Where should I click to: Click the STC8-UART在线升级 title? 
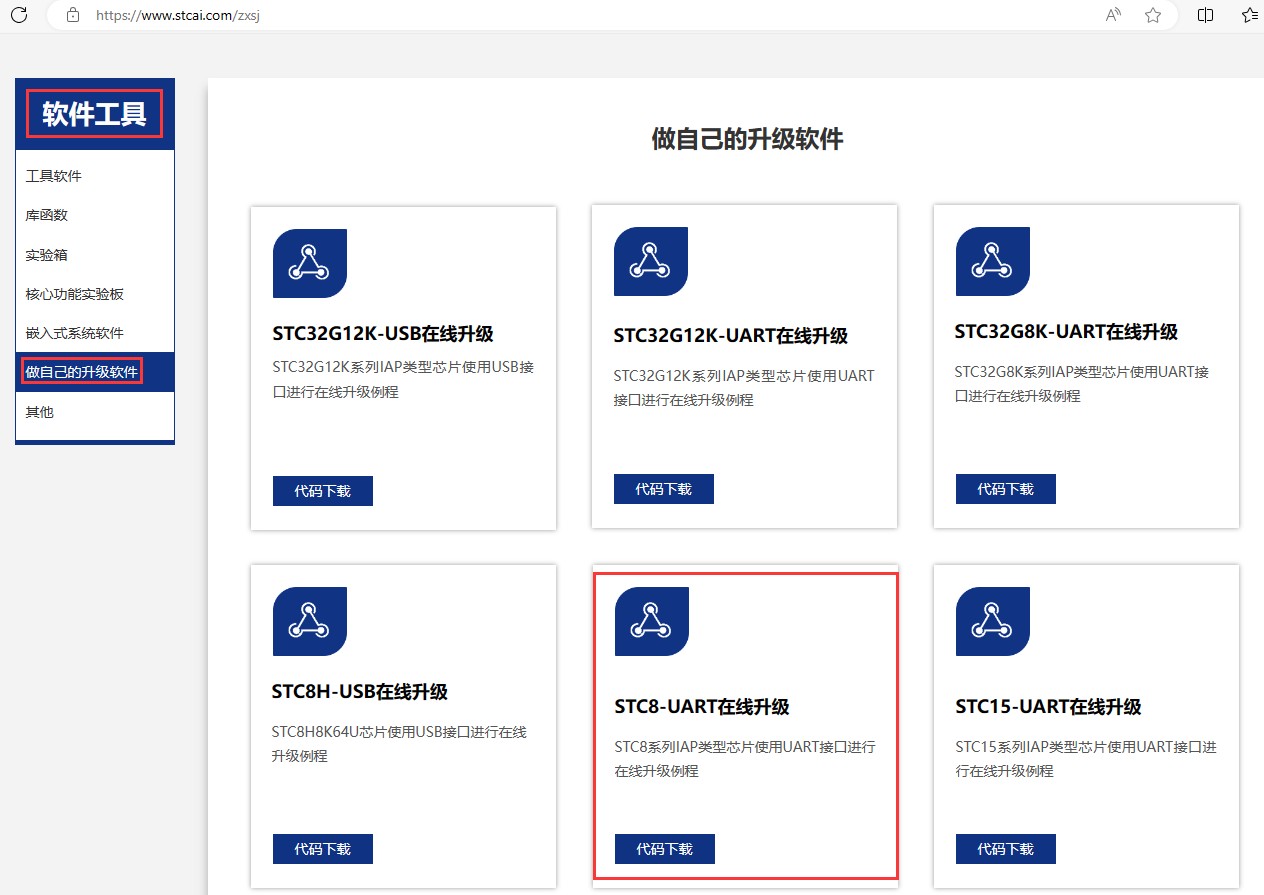702,707
